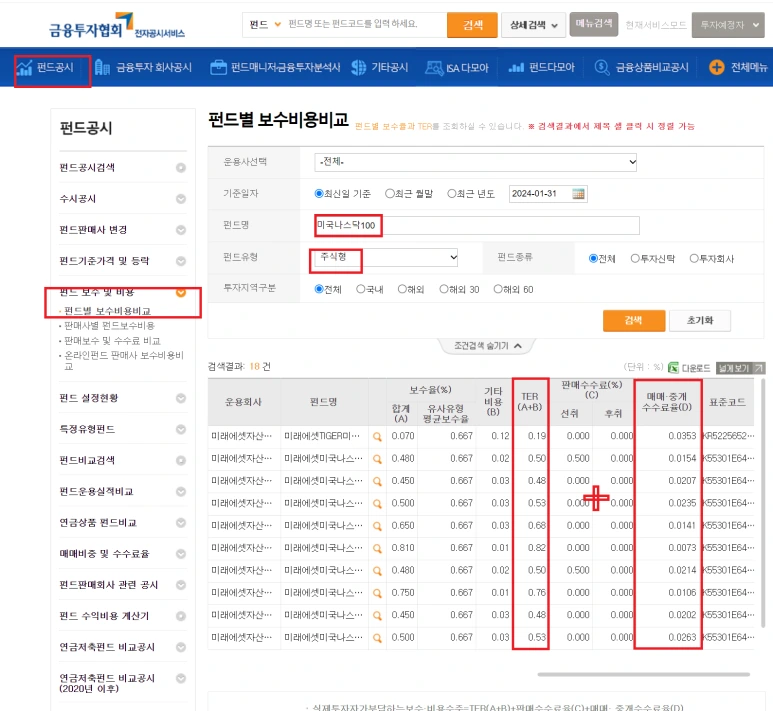Image resolution: width=773 pixels, height=711 pixels.
Task: Click the Excel 다운로드 icon
Action: 673,368
